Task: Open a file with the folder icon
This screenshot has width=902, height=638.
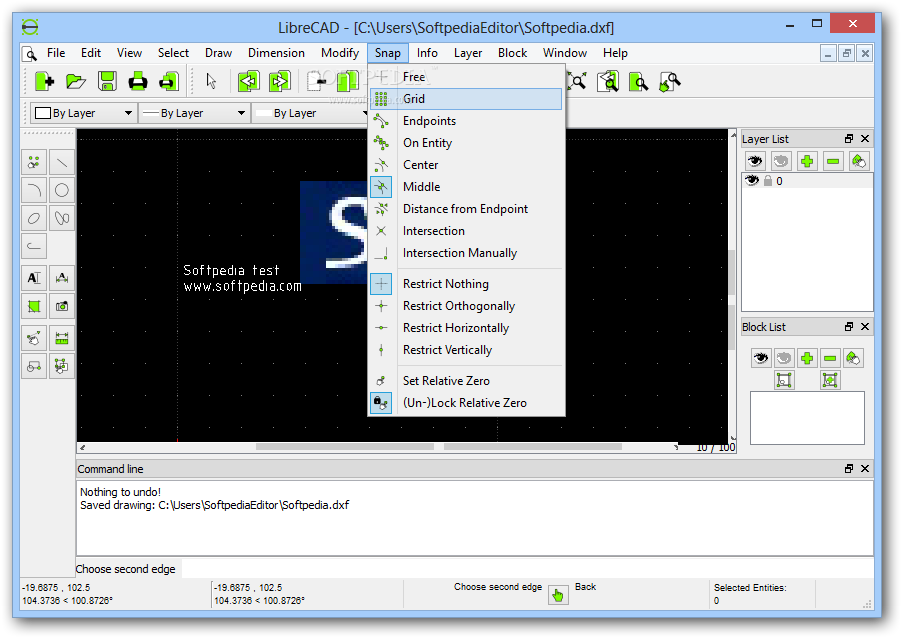Action: click(x=75, y=81)
